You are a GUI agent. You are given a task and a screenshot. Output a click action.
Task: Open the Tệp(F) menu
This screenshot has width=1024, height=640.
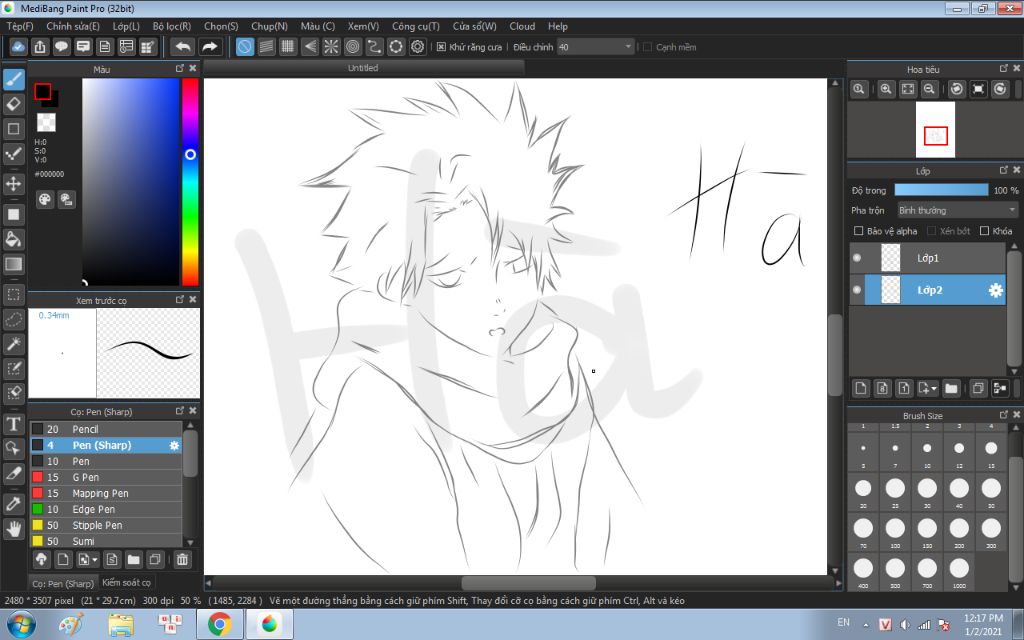coord(20,26)
